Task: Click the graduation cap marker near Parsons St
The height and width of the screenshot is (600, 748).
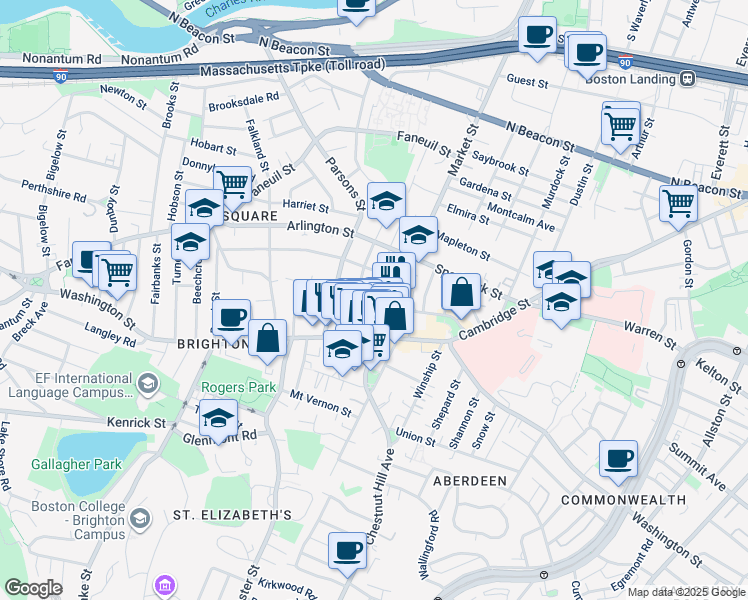Action: point(386,201)
